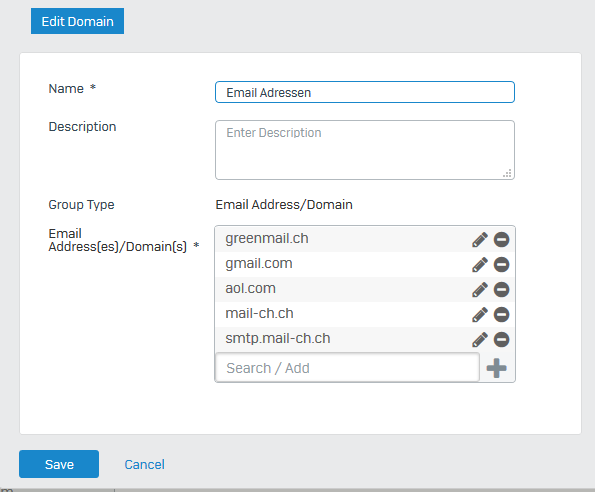Grab the description box resize handle
This screenshot has height=492, width=595.
click(x=507, y=173)
